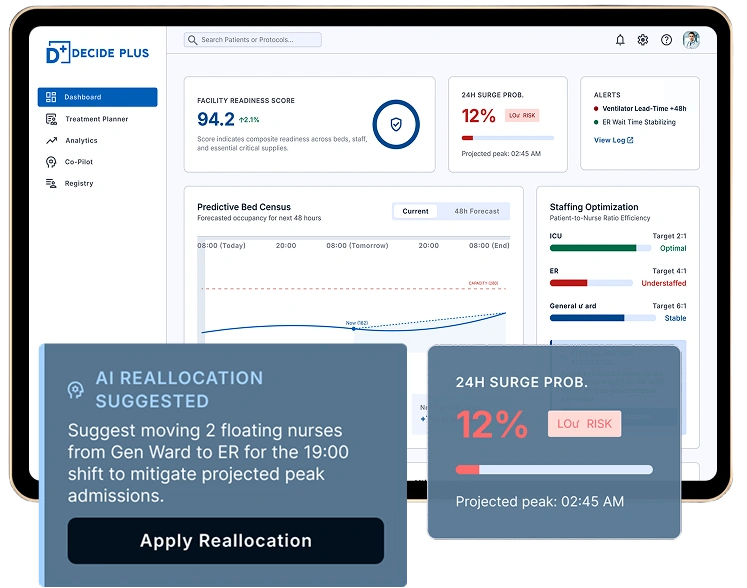Open the notifications bell icon
Screen dimensions: 747x588
click(x=620, y=40)
